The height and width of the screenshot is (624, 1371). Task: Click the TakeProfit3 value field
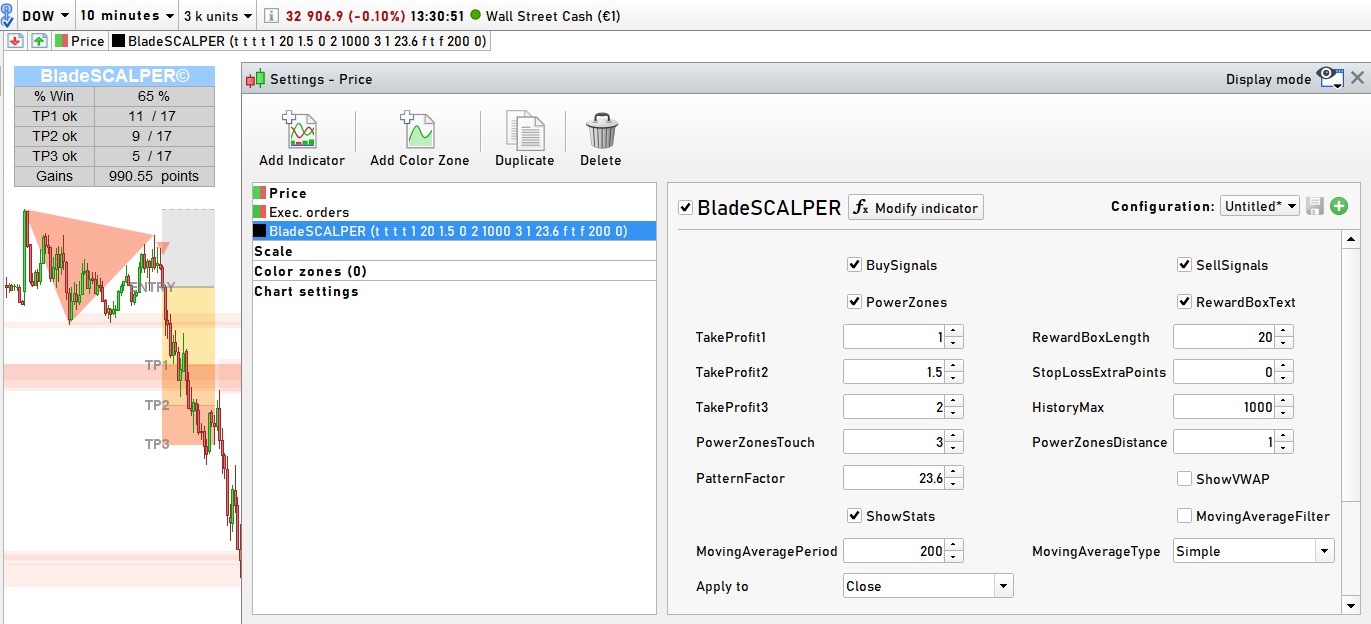(x=894, y=407)
